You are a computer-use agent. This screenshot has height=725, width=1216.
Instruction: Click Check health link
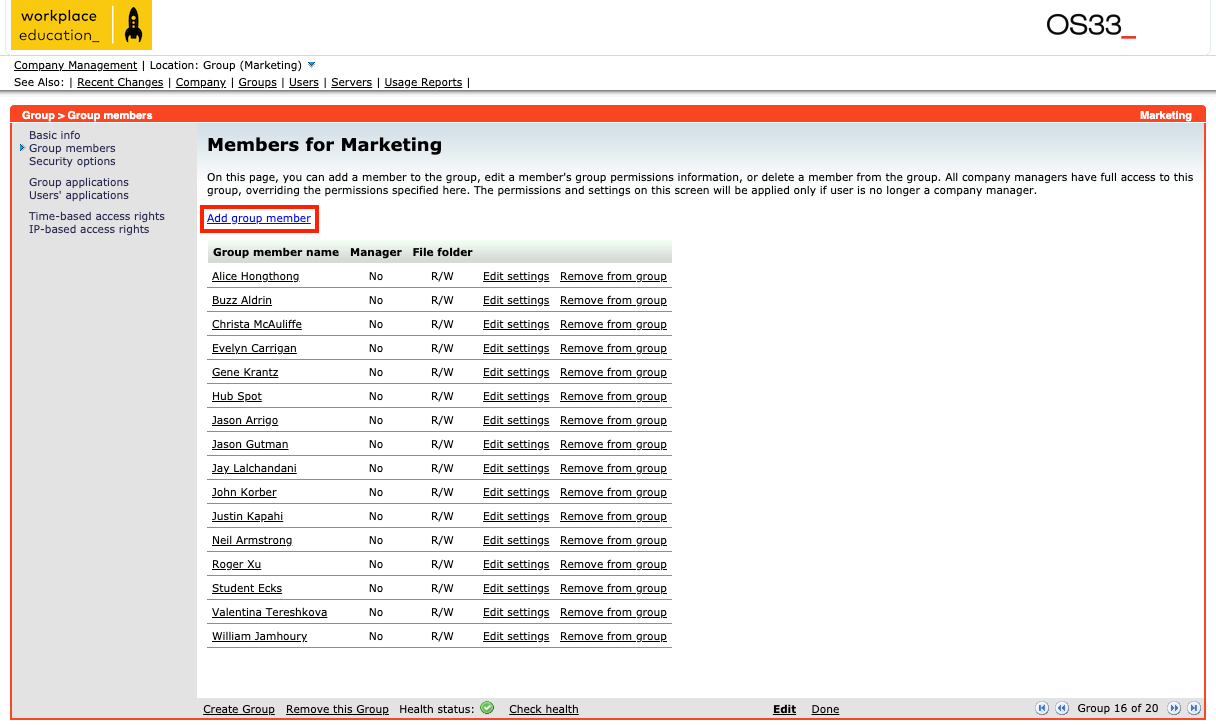click(544, 709)
